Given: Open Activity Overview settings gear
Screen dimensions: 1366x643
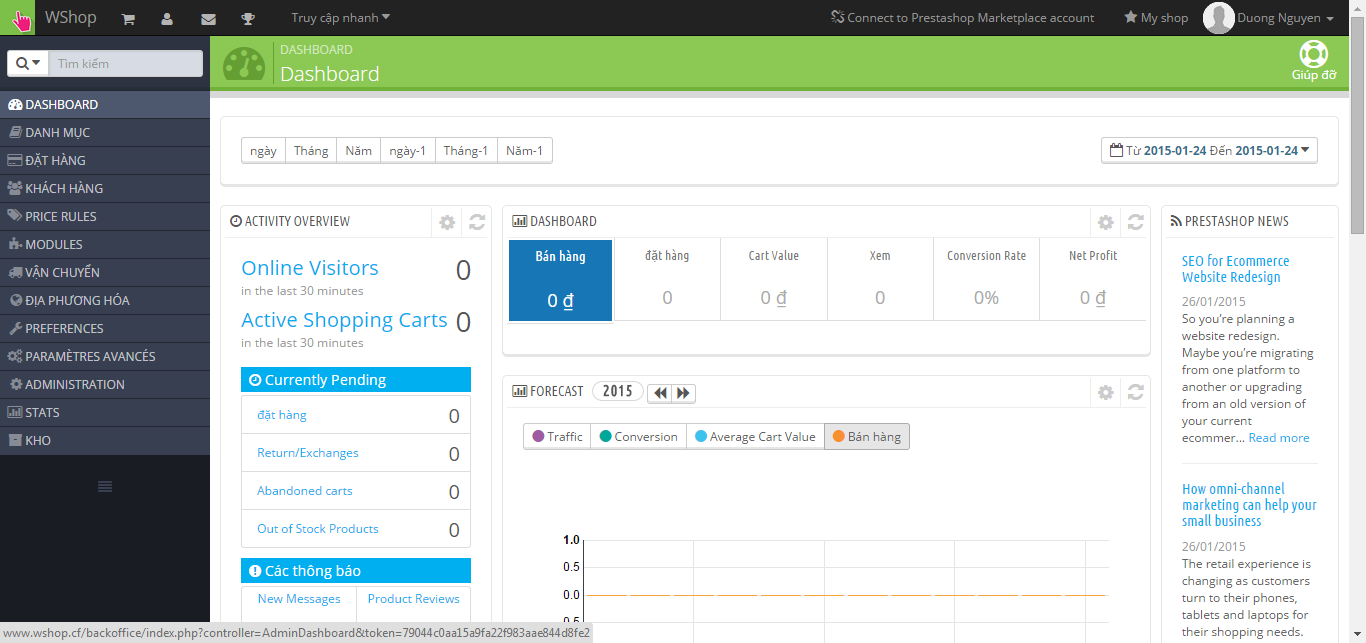Looking at the screenshot, I should 447,222.
